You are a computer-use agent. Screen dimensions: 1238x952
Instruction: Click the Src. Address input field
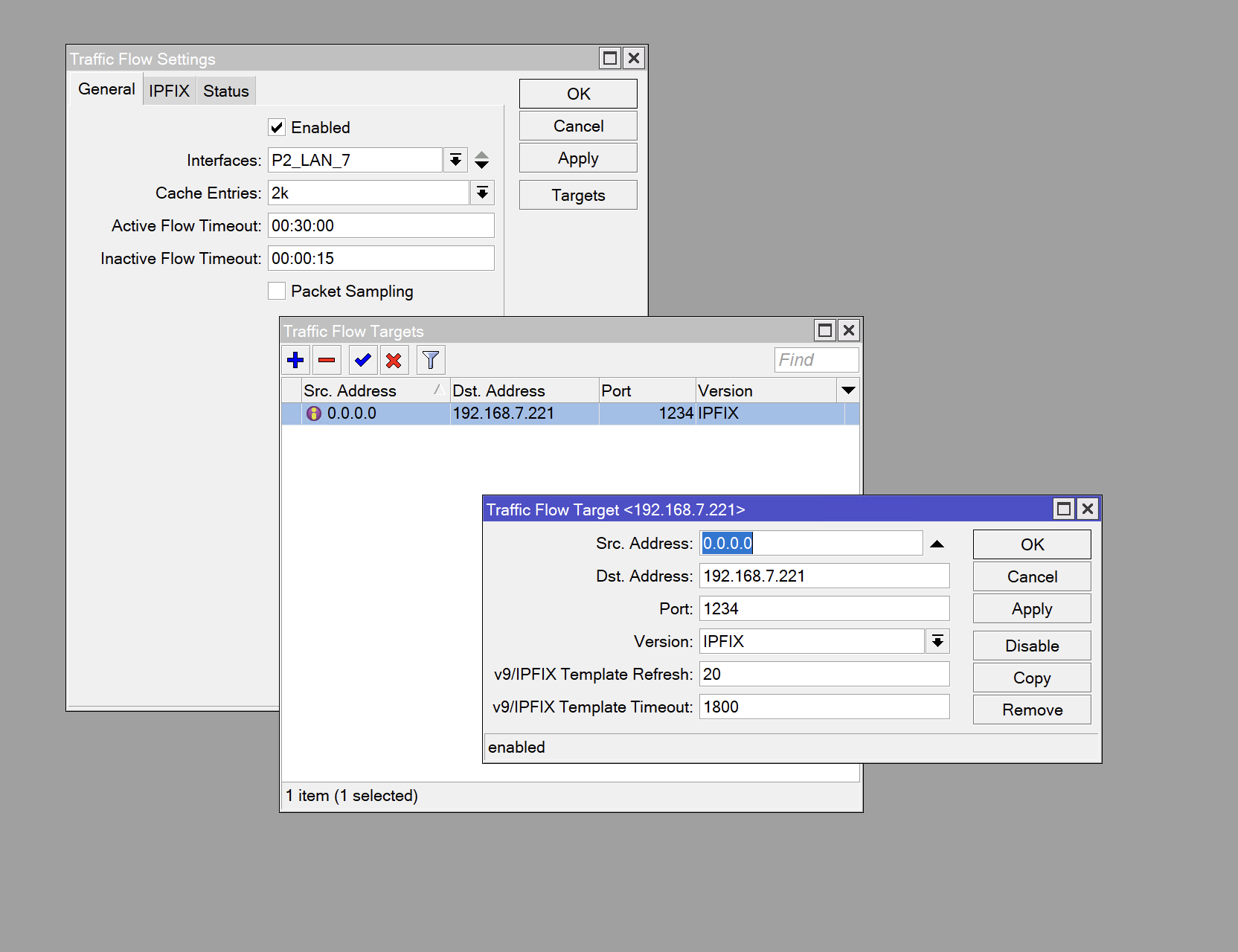pyautogui.click(x=811, y=543)
